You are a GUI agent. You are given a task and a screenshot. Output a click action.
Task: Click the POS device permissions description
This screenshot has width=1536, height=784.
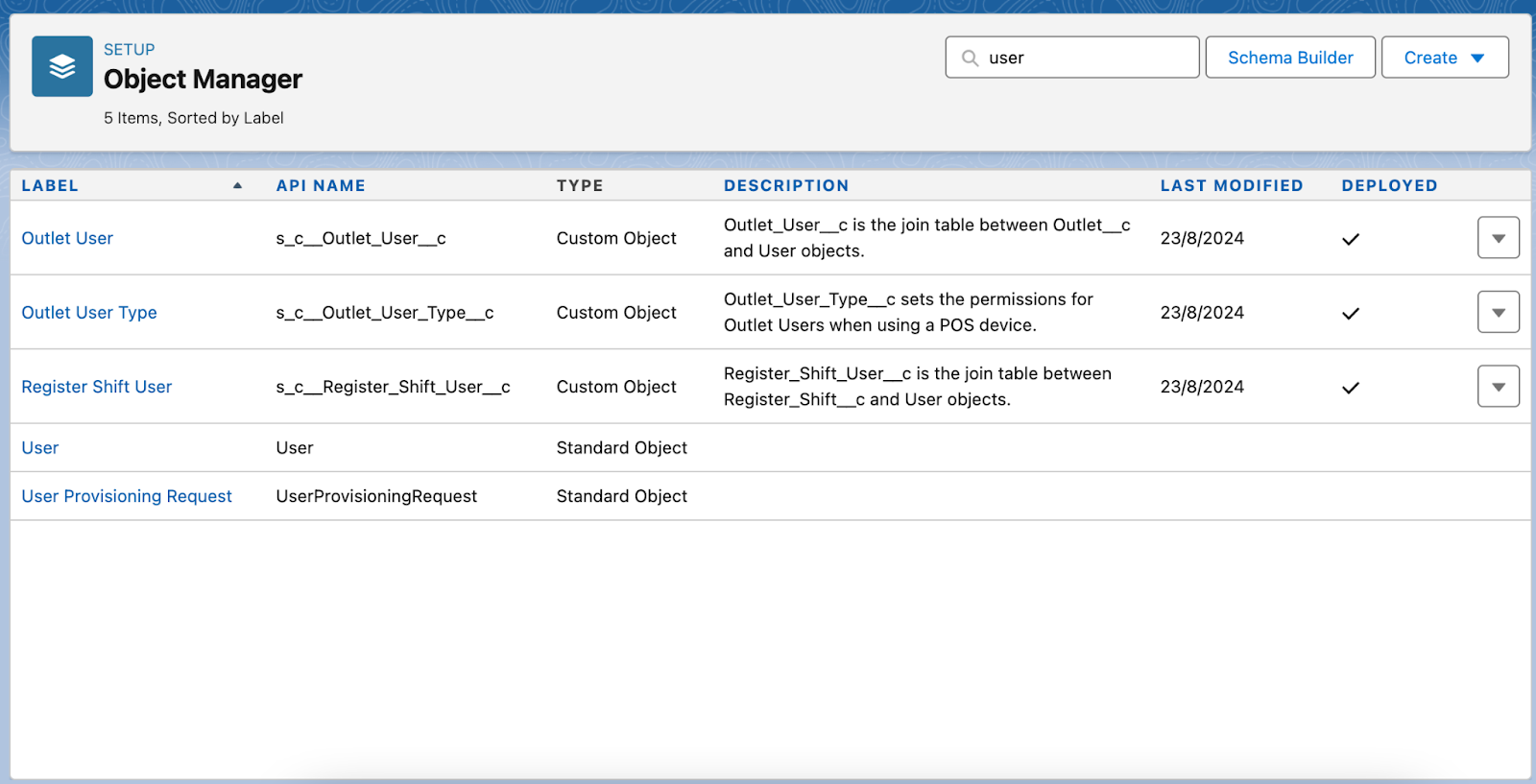coord(908,312)
